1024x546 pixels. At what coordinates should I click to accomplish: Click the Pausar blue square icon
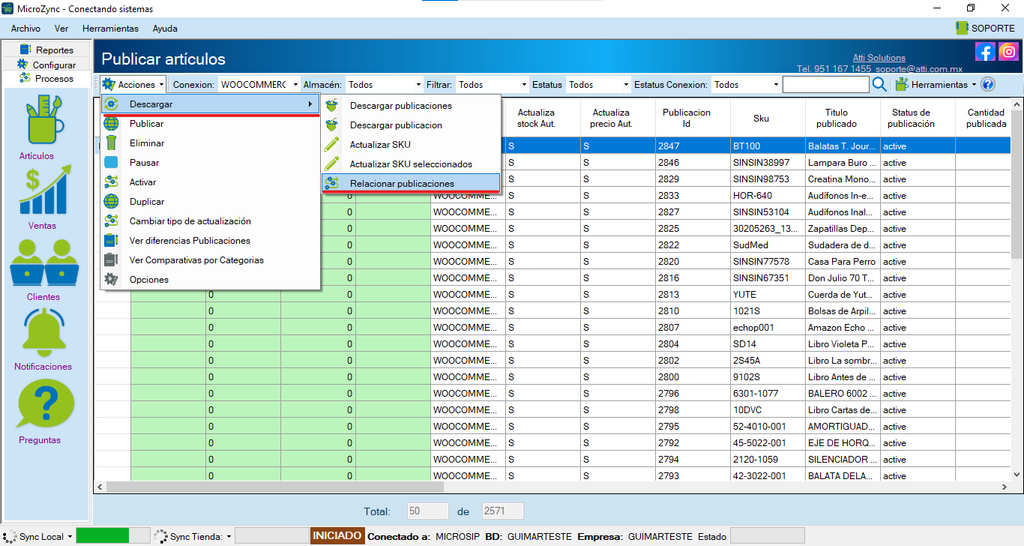[111, 162]
